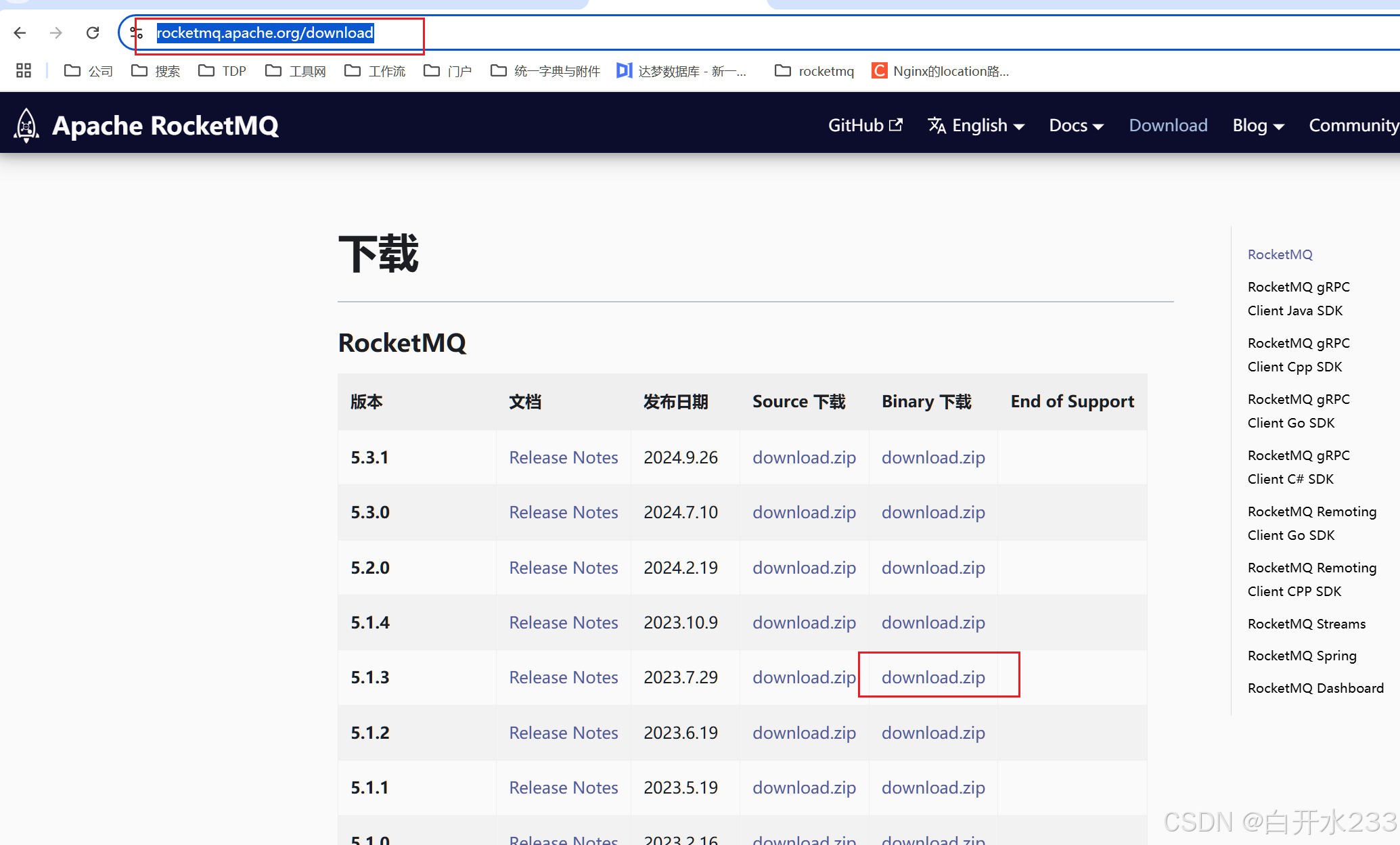Image resolution: width=1400 pixels, height=845 pixels.
Task: Download binary zip for version 5.3.1
Action: coord(933,457)
